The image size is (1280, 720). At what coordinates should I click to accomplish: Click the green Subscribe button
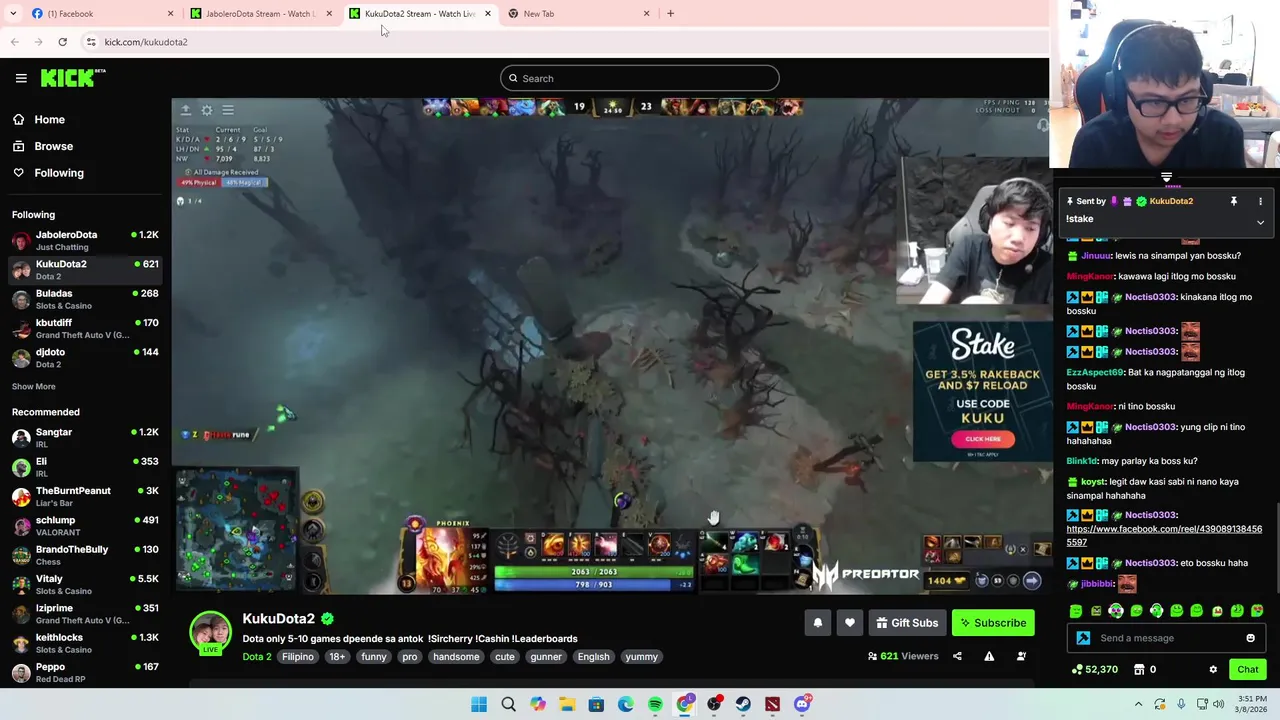993,623
